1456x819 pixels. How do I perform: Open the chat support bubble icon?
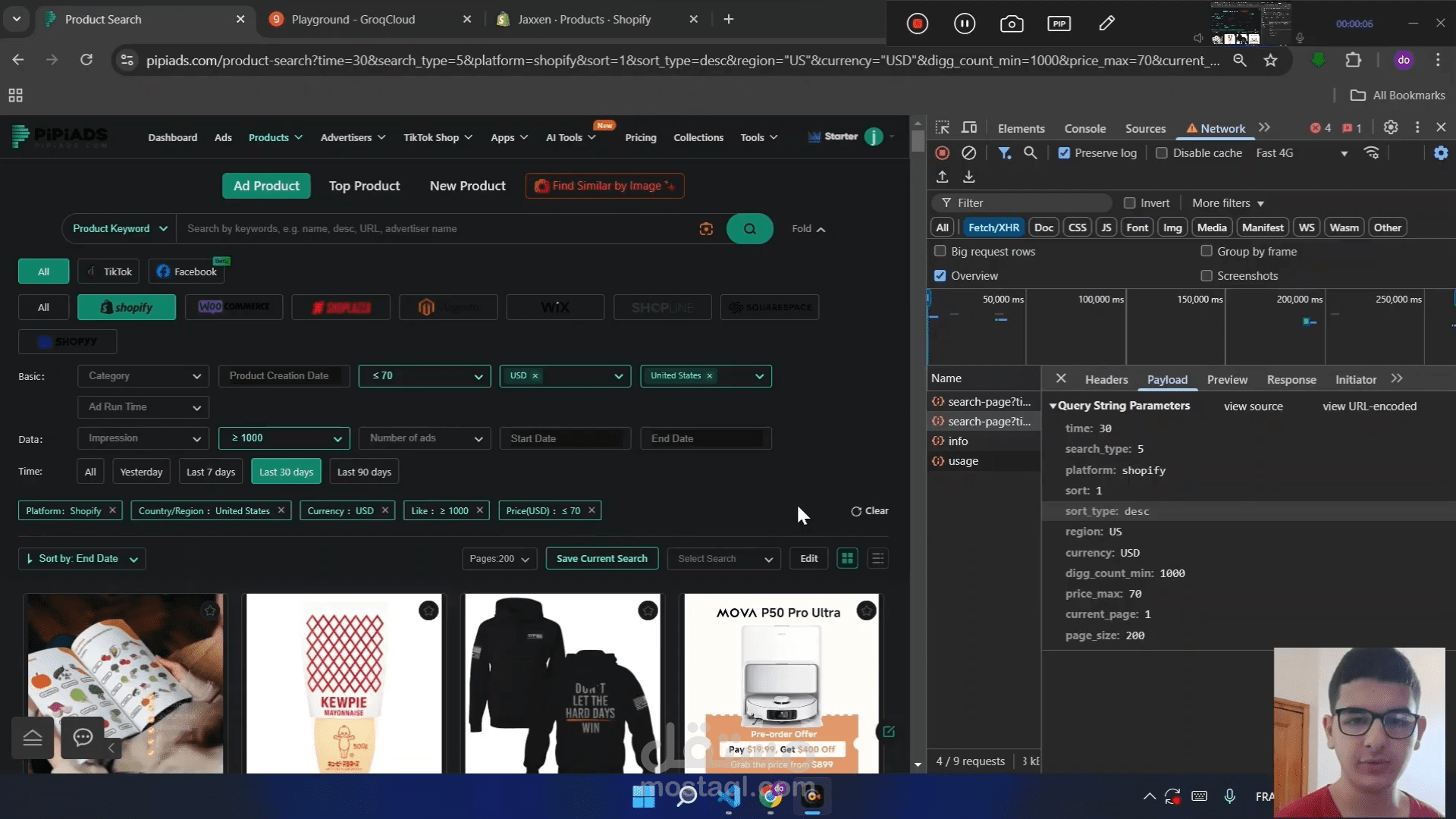[83, 737]
